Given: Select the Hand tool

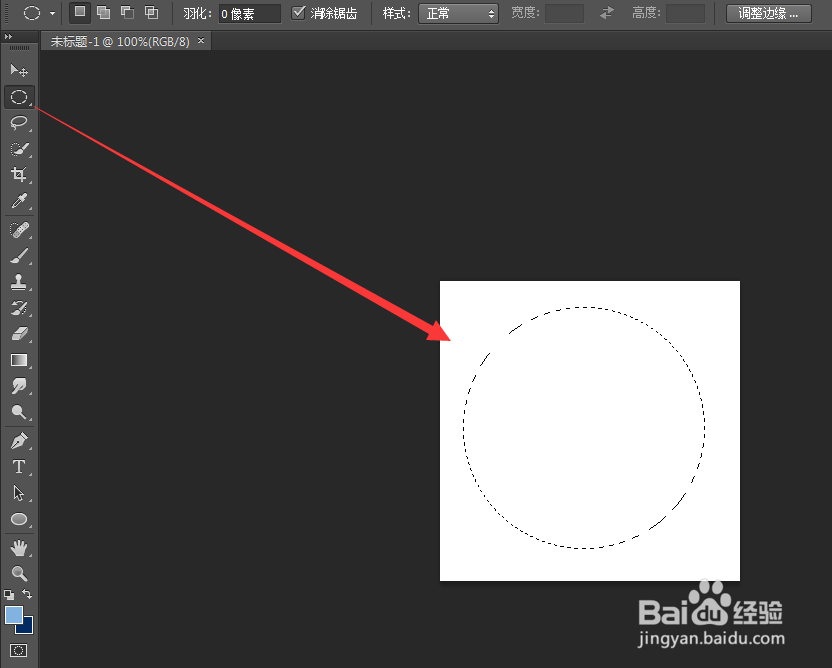Looking at the screenshot, I should (19, 548).
